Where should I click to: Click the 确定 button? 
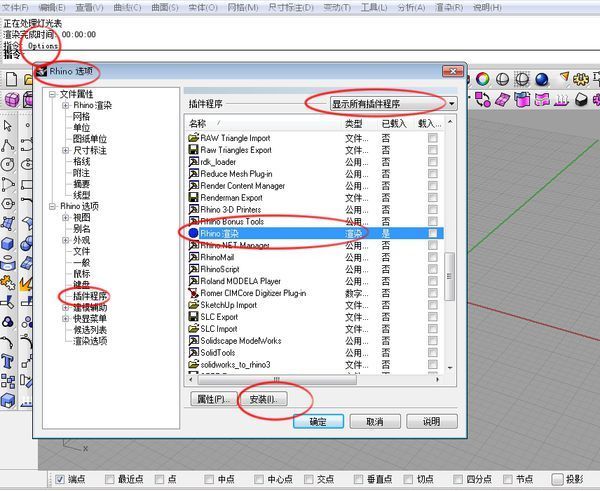pyautogui.click(x=318, y=421)
